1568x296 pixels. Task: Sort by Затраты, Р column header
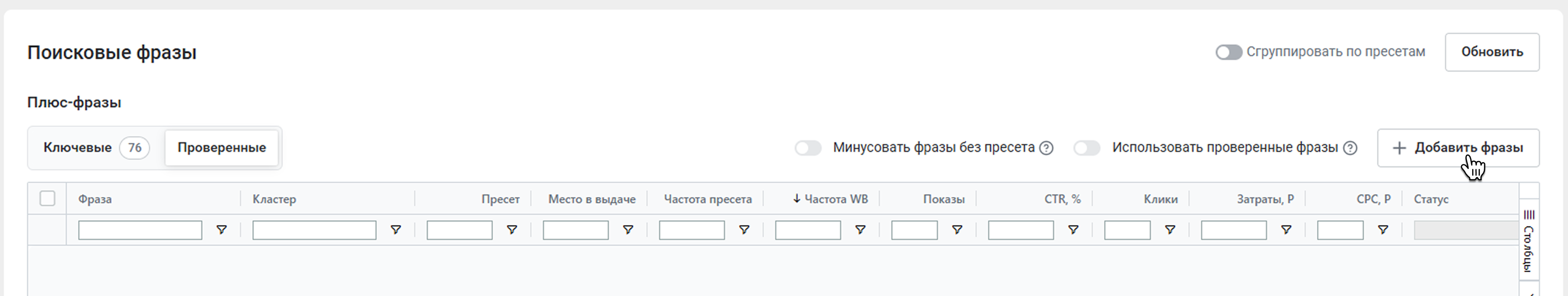point(1265,199)
